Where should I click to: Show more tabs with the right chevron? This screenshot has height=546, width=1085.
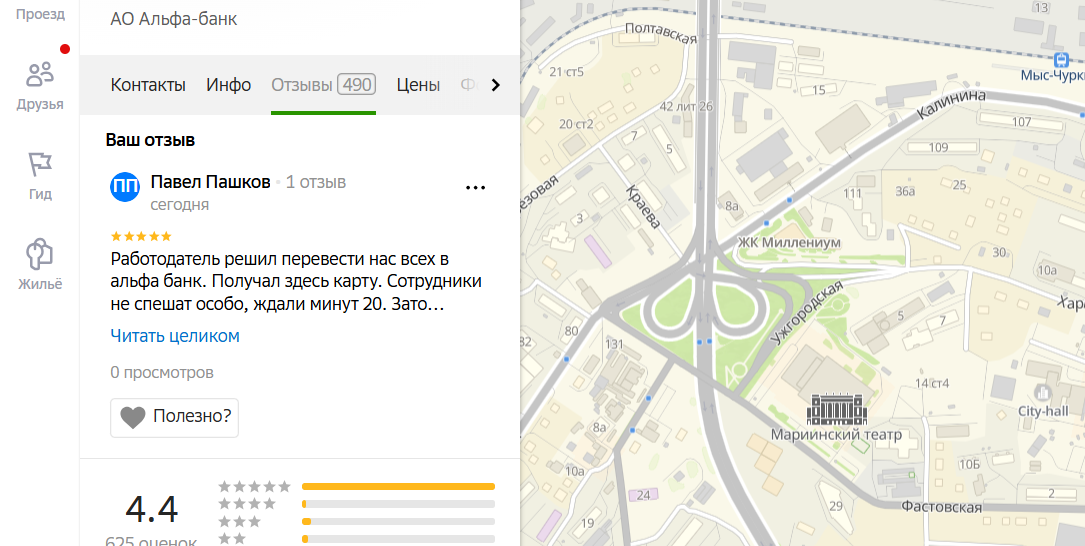pos(495,85)
